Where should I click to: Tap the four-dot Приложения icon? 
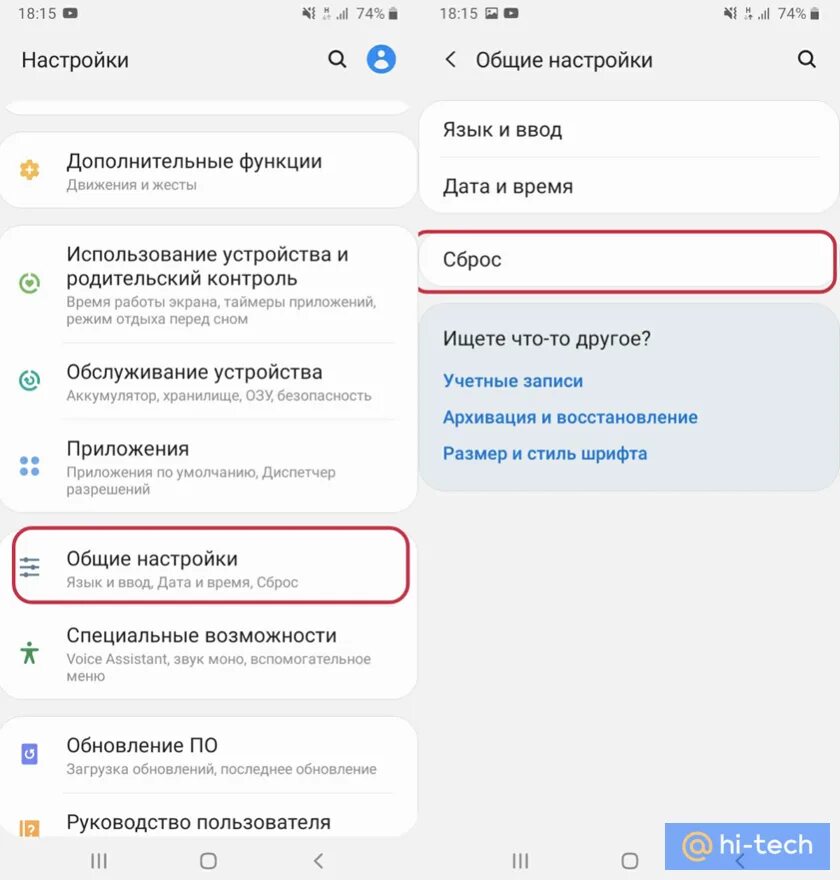point(30,466)
